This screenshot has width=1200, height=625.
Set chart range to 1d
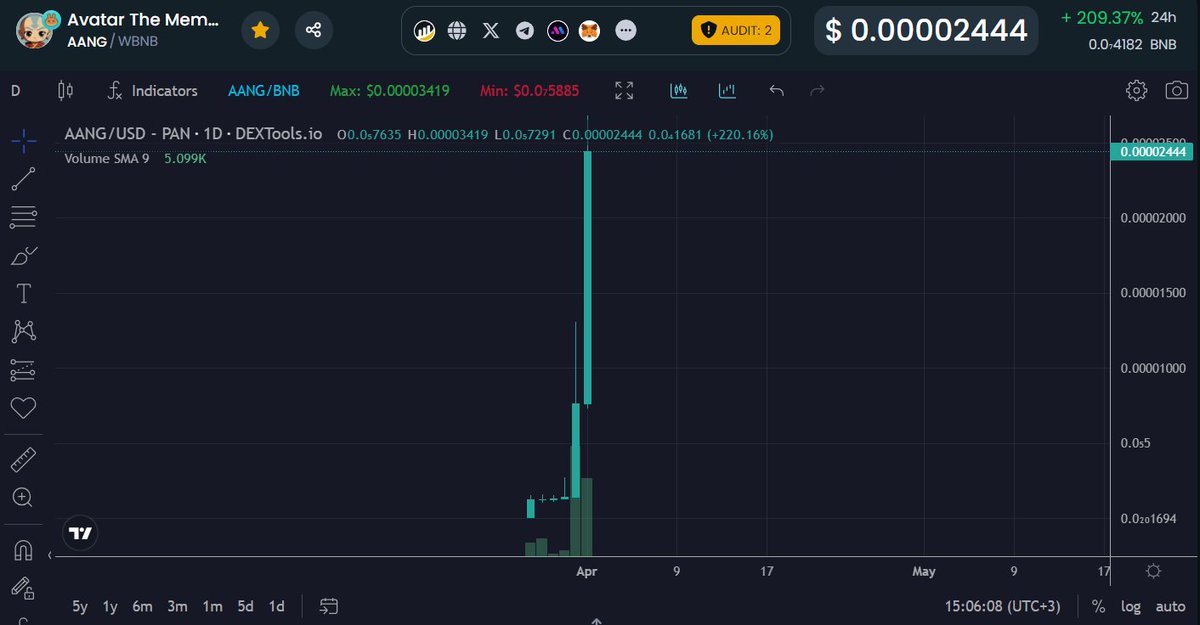276,606
